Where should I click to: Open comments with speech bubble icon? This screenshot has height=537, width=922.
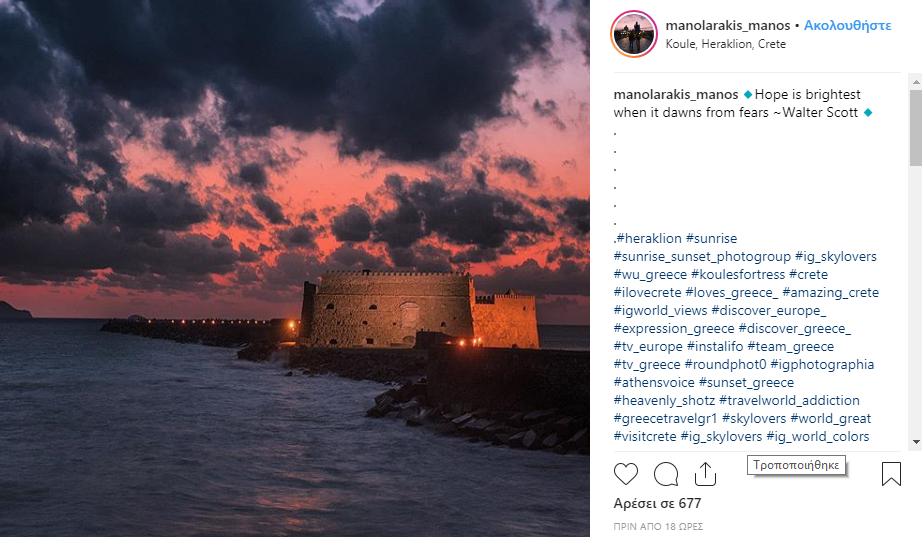click(x=666, y=474)
